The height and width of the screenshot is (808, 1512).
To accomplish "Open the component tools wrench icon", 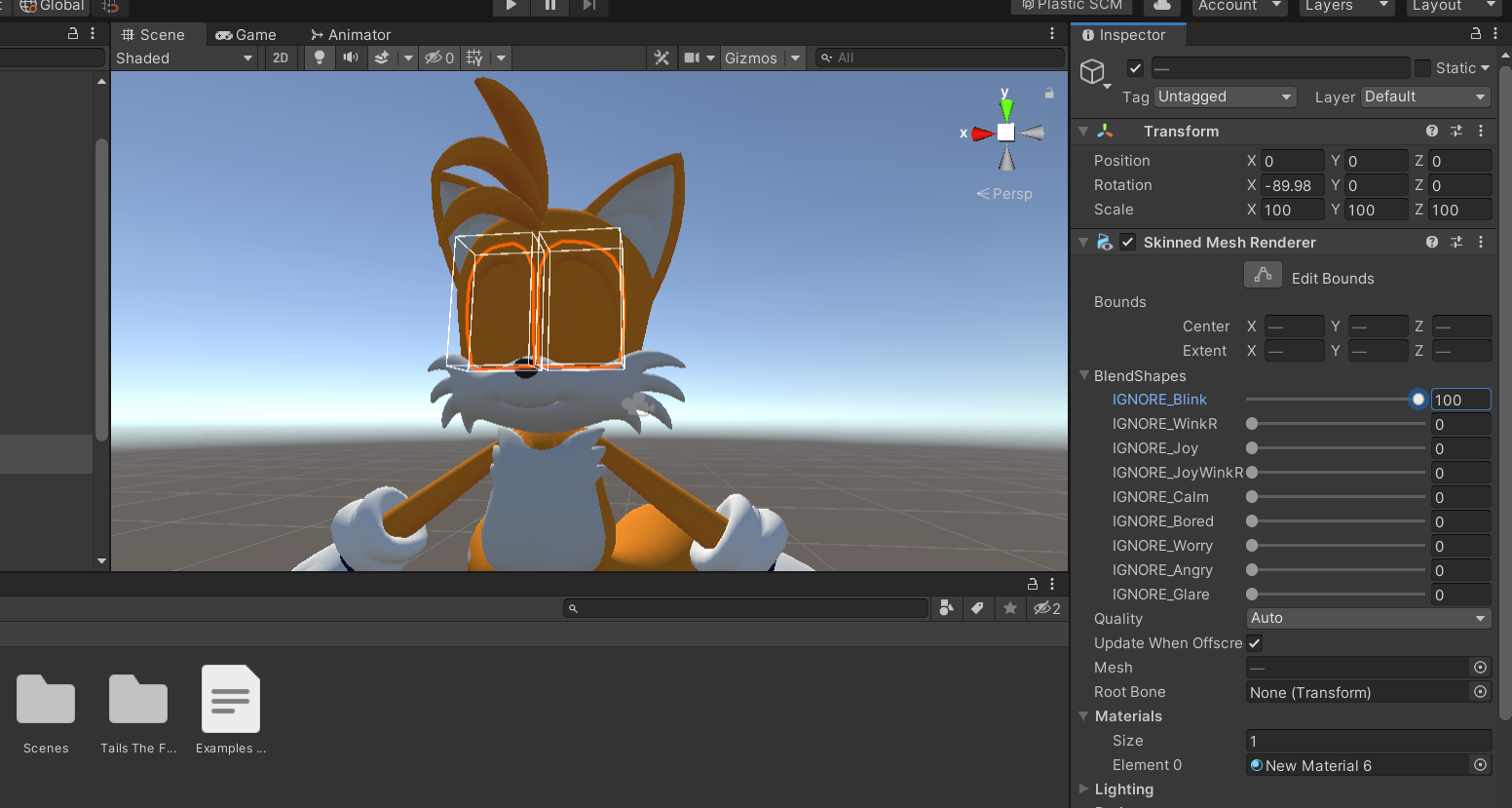I will [661, 58].
